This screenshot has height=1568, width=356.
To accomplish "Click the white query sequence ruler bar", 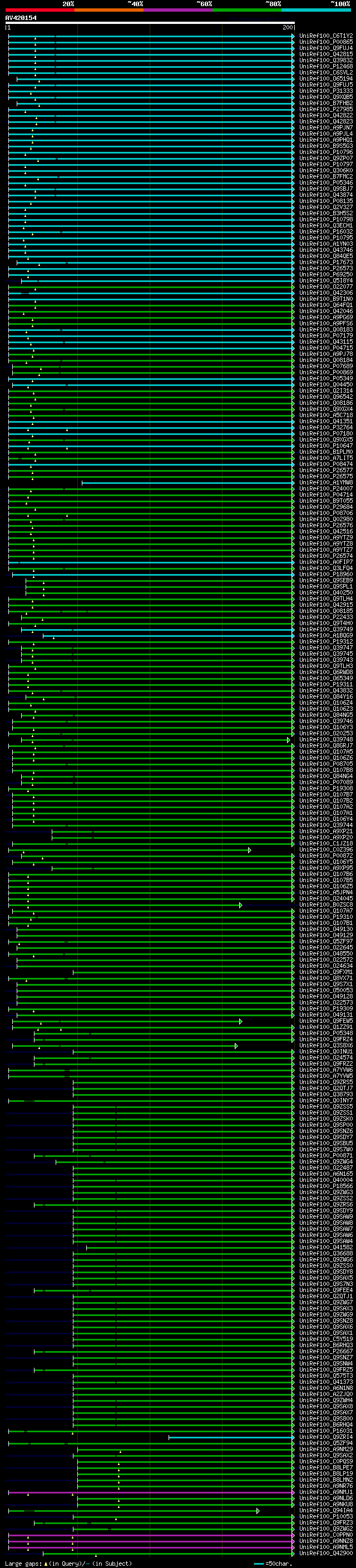I will click(150, 22).
